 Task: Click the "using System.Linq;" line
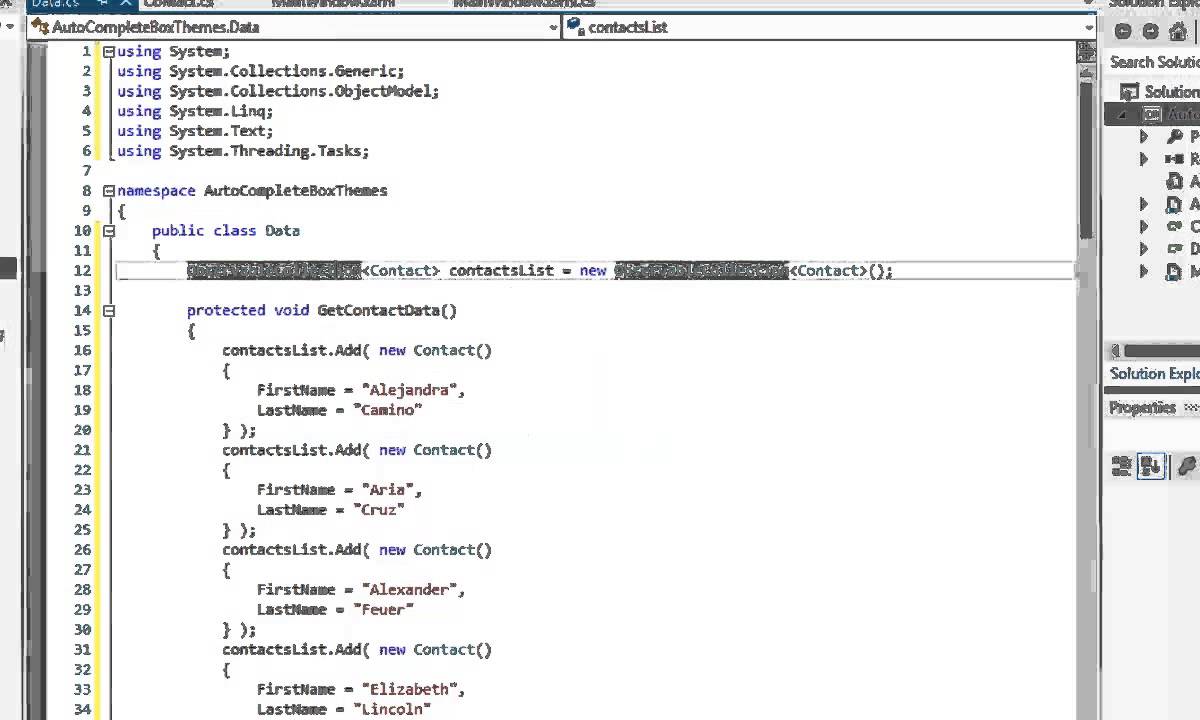click(x=195, y=111)
